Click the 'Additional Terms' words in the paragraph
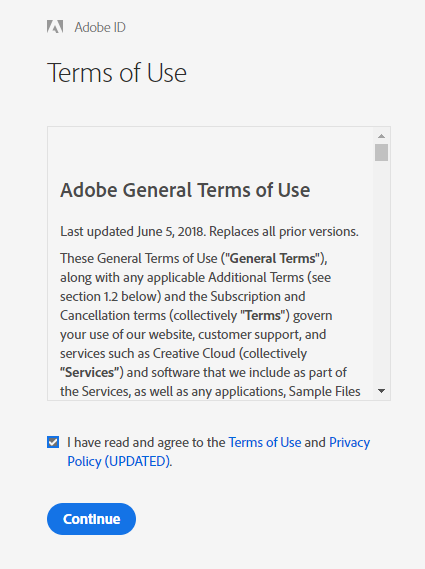The height and width of the screenshot is (569, 425). pos(256,278)
